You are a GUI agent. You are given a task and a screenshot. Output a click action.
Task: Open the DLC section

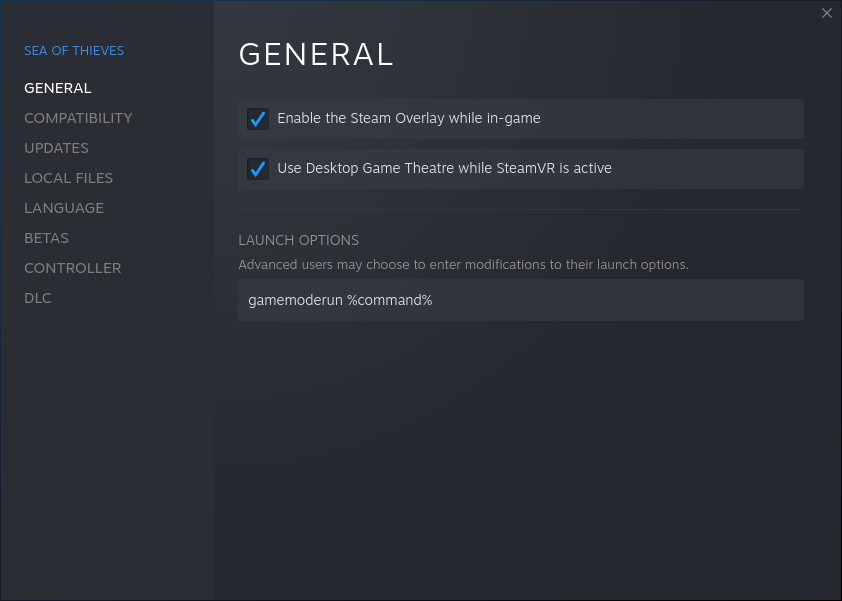[38, 299]
